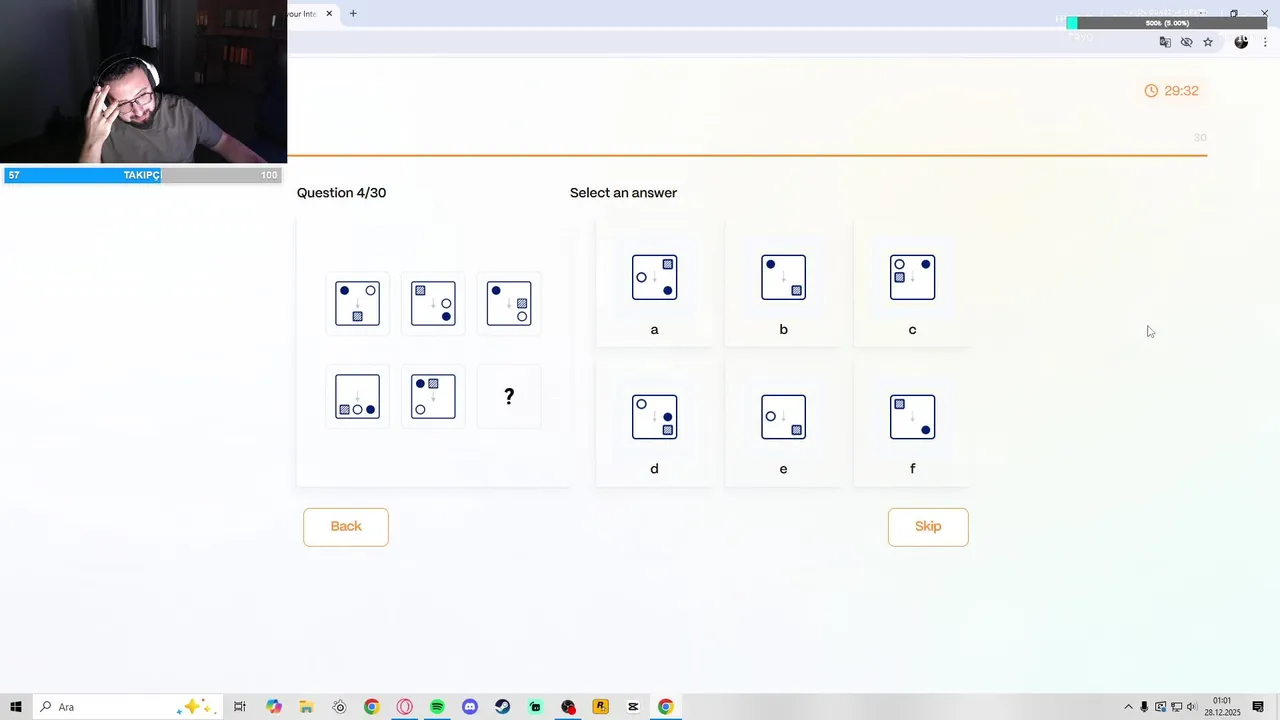
Task: Show hidden system tray icons
Action: click(x=1129, y=707)
